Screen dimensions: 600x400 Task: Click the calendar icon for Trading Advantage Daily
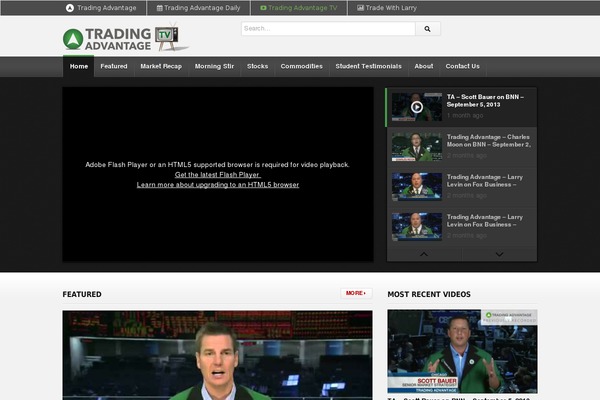click(160, 8)
